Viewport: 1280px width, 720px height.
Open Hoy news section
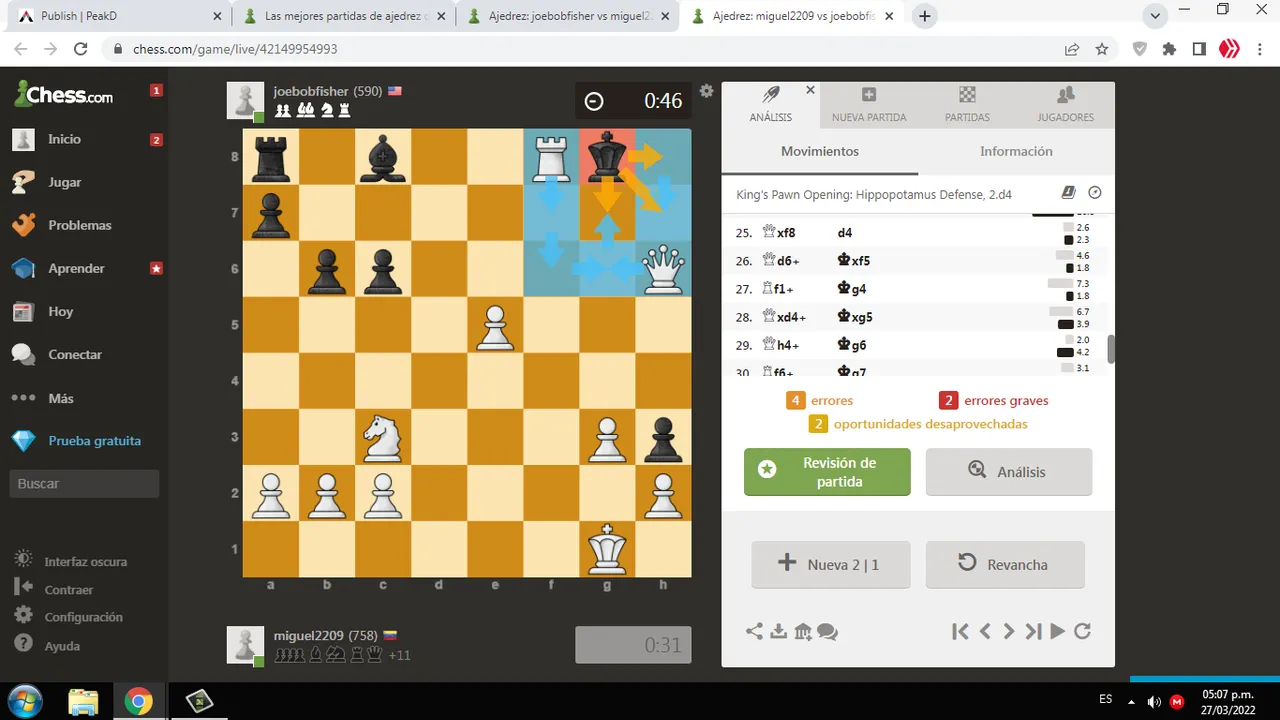(60, 311)
